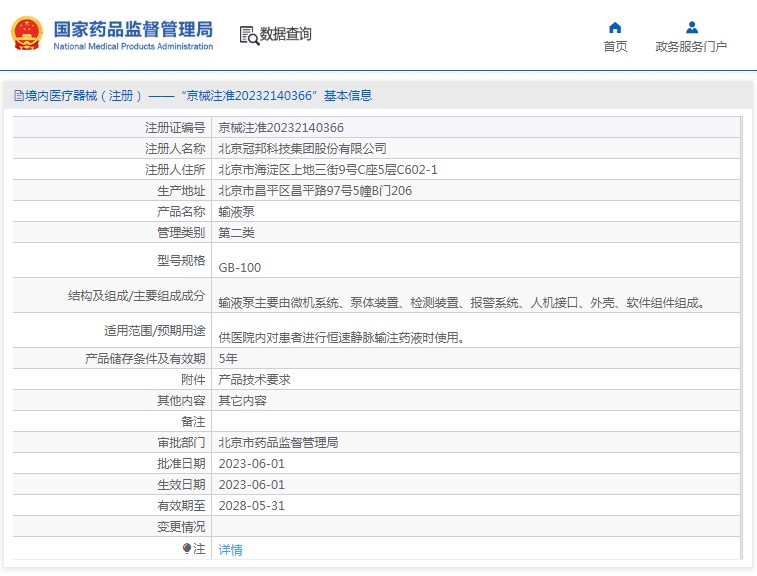757x576 pixels.
Task: Click the 变更情况 label
Action: (181, 527)
